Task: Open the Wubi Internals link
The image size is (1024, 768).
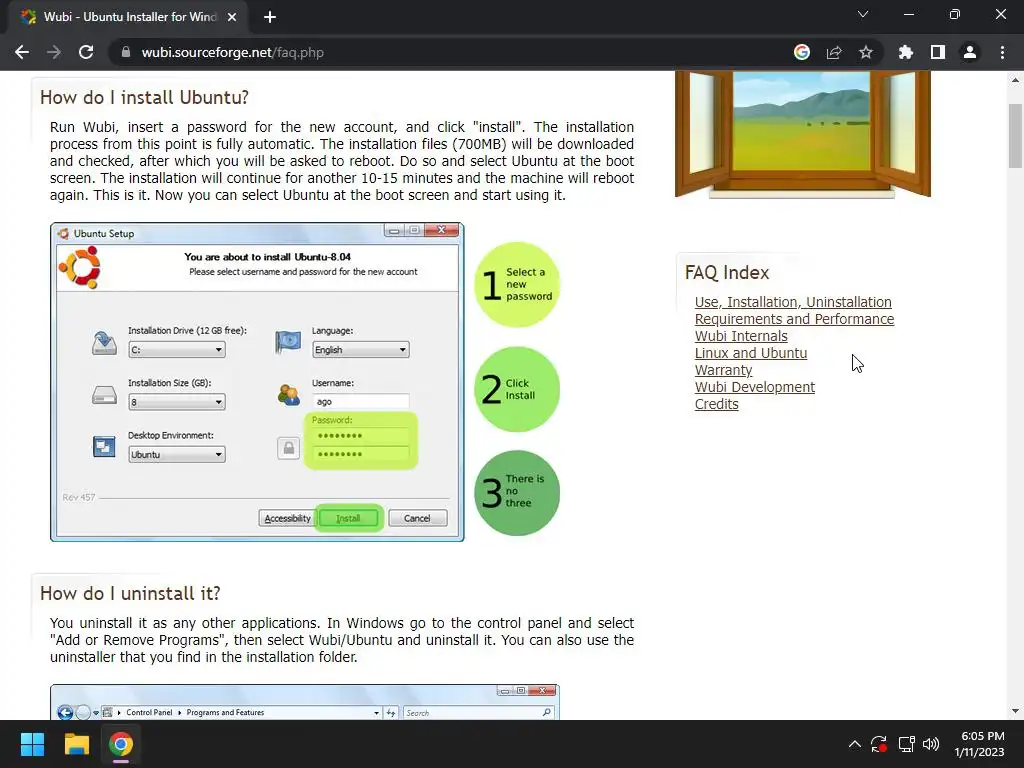Action: (x=741, y=336)
